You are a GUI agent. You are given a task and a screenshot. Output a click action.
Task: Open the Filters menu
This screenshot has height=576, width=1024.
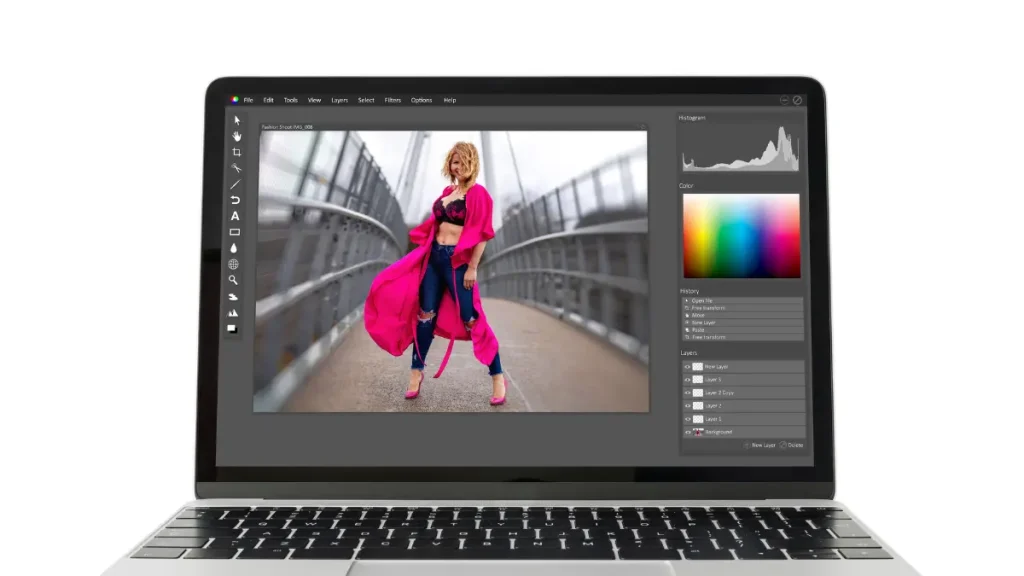(393, 100)
